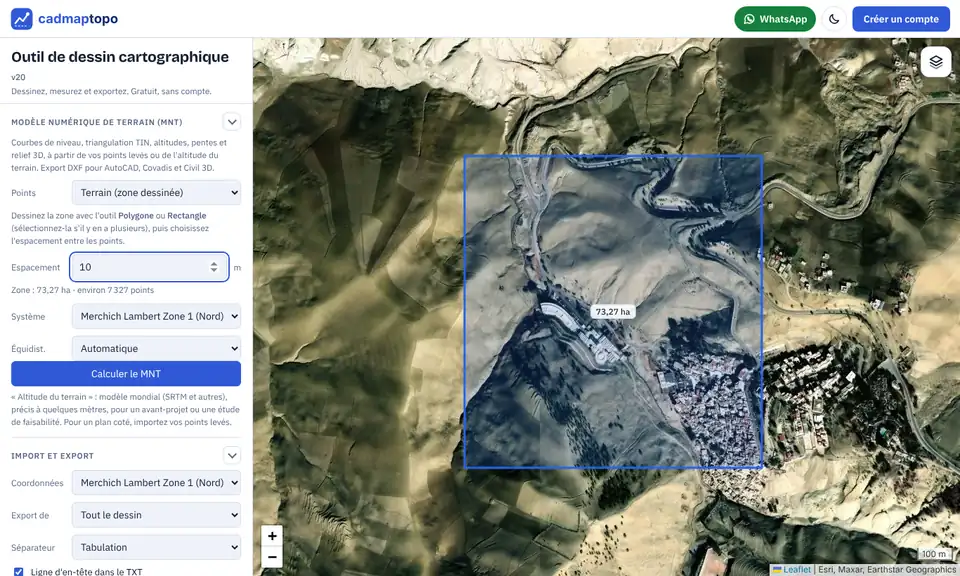Open the Leaflet attribution link
The width and height of the screenshot is (960, 576).
797,570
